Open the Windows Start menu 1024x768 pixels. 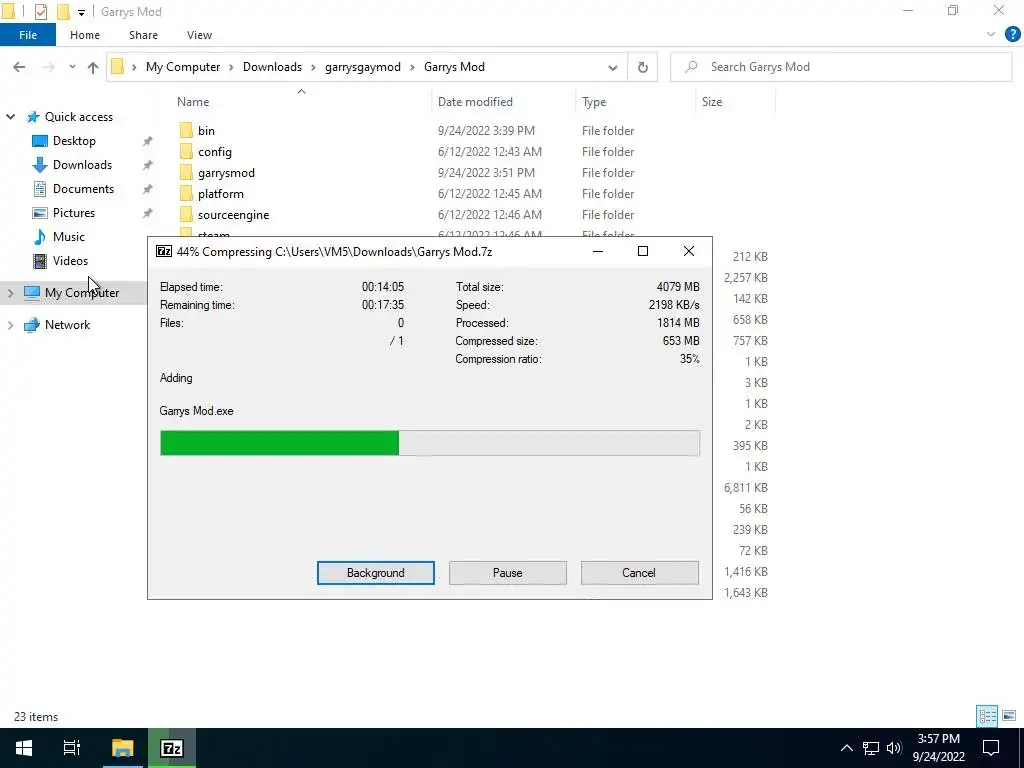[24, 748]
